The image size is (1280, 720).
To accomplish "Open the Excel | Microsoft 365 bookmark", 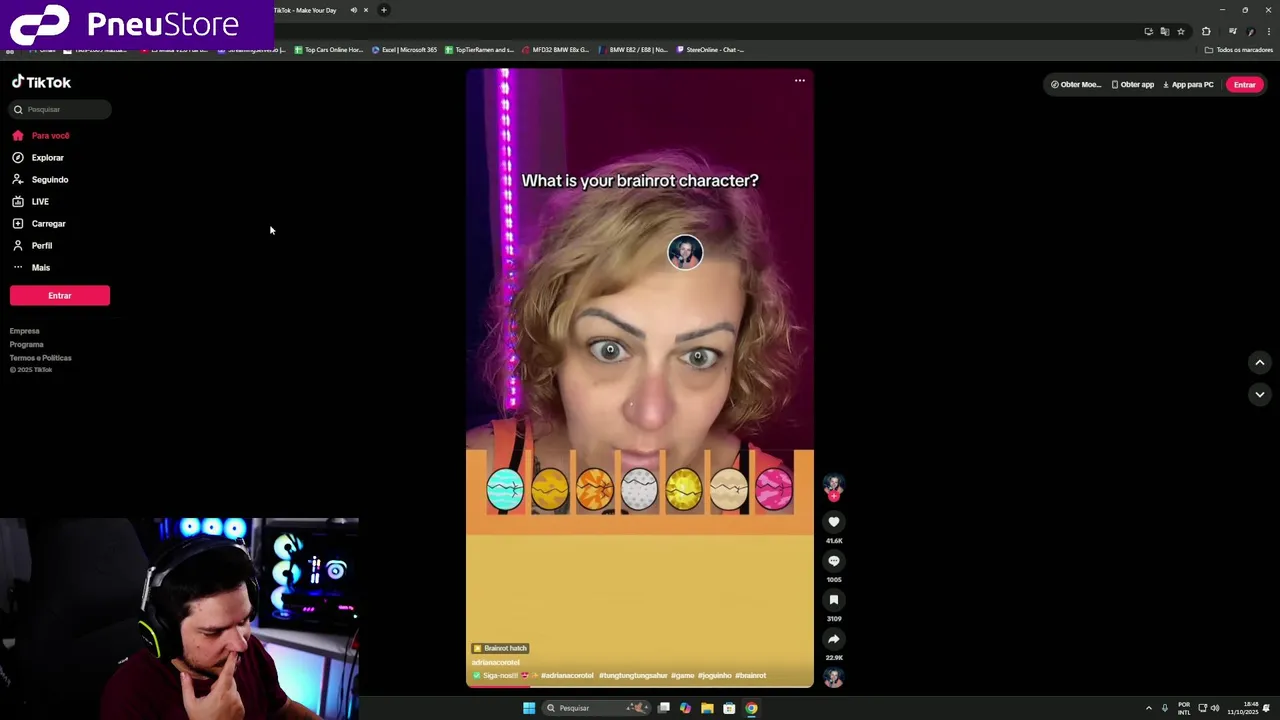I will tap(404, 49).
